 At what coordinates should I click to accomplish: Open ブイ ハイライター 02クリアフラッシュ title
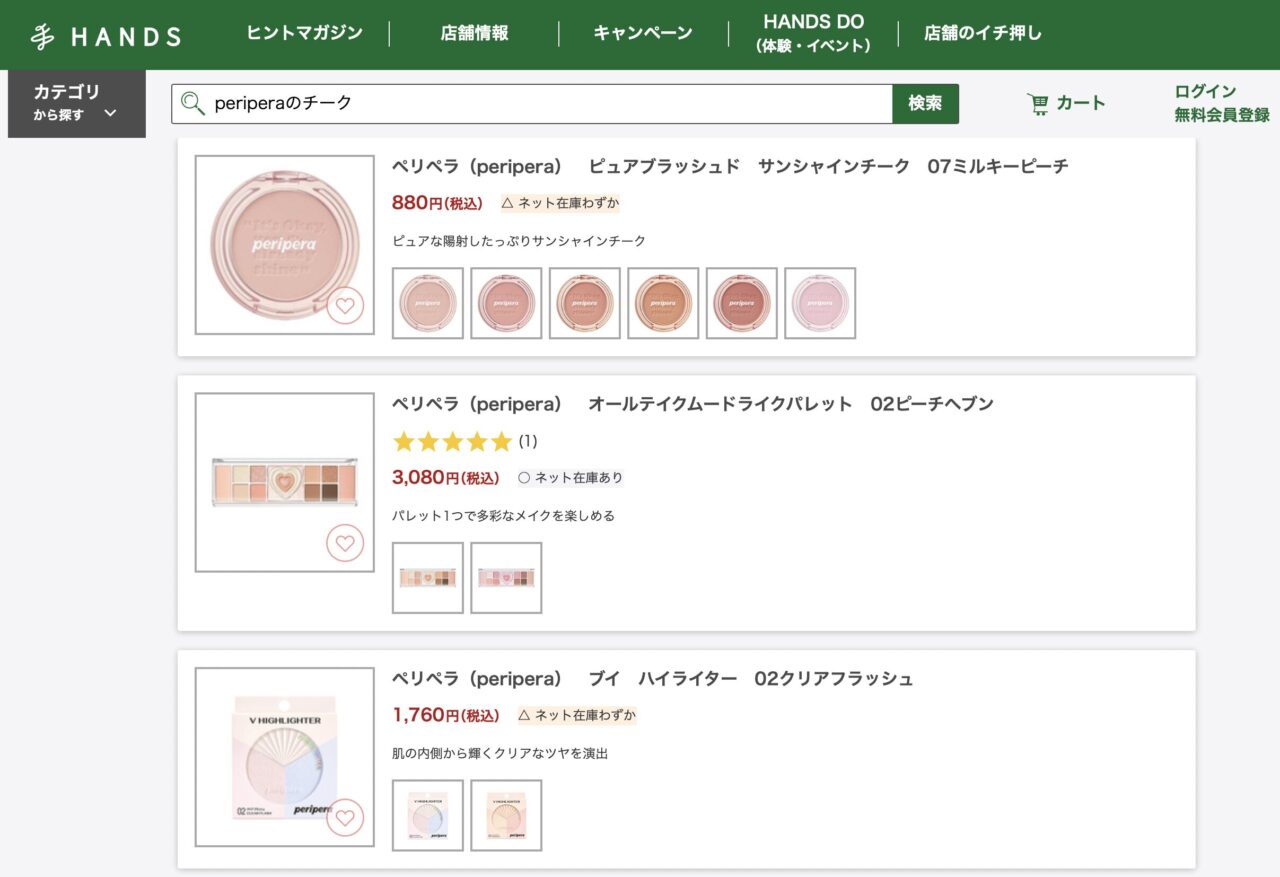click(x=652, y=679)
